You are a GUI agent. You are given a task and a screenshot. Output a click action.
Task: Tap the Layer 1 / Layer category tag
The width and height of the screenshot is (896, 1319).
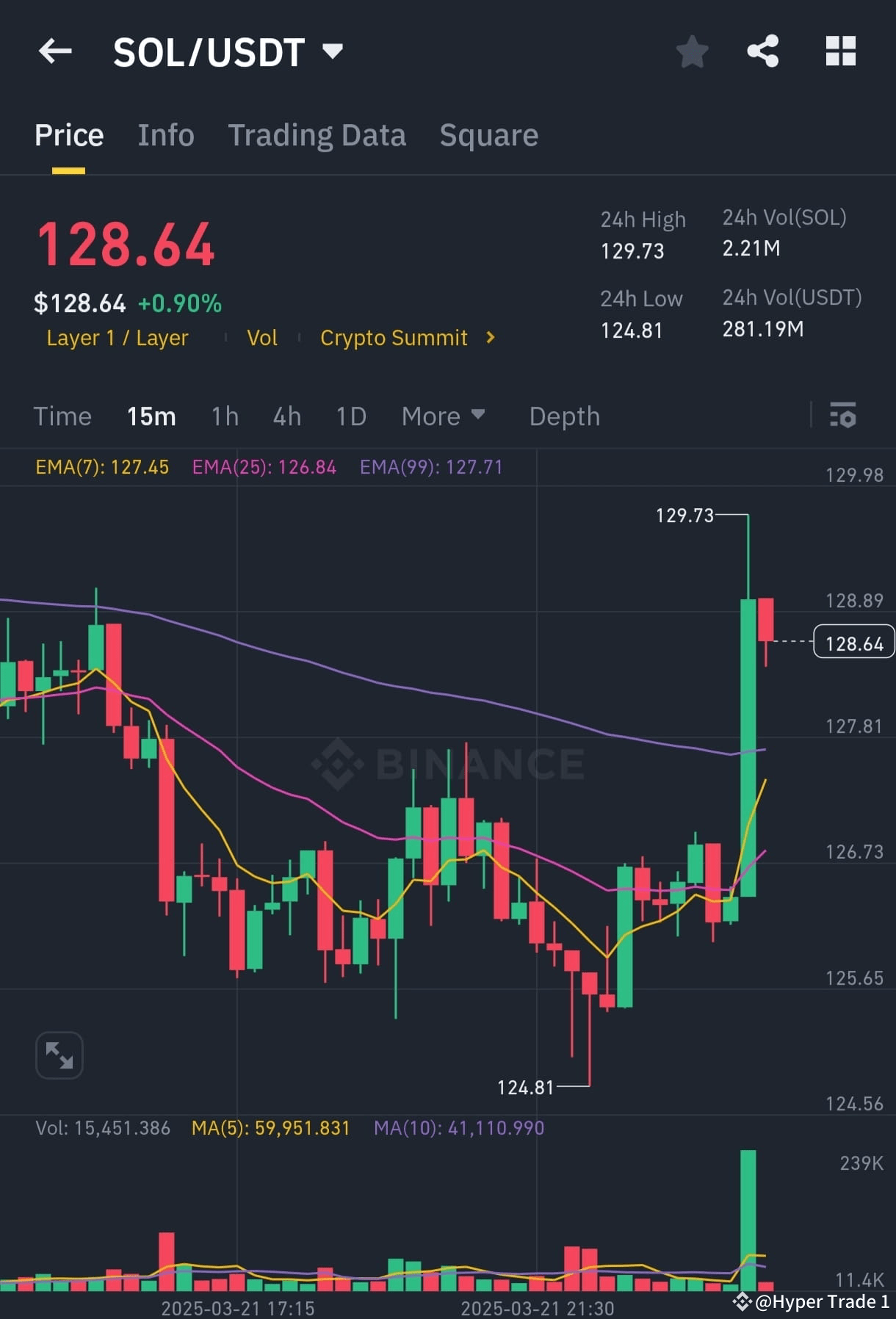click(117, 337)
